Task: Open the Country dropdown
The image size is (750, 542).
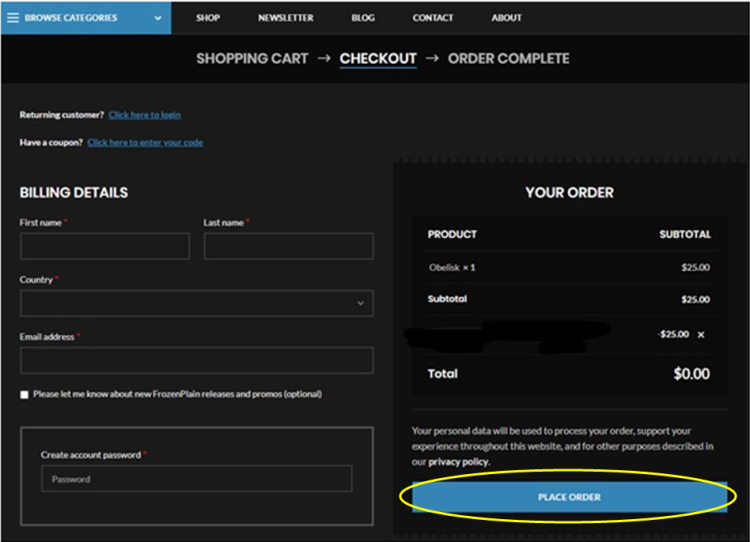Action: click(x=196, y=303)
